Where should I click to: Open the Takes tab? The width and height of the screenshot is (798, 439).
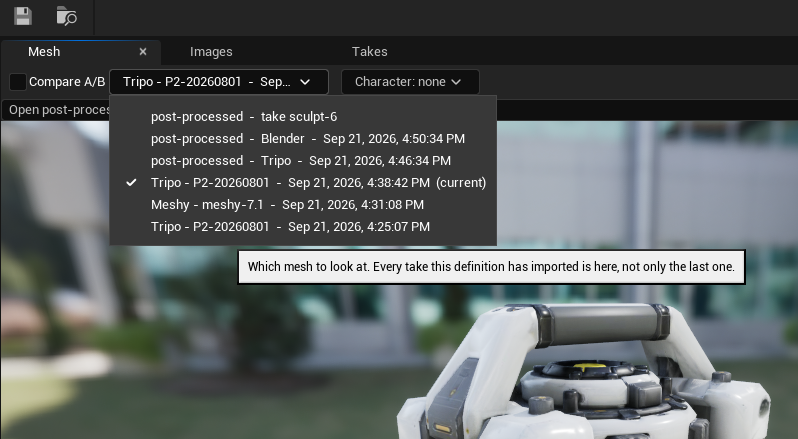(x=369, y=51)
